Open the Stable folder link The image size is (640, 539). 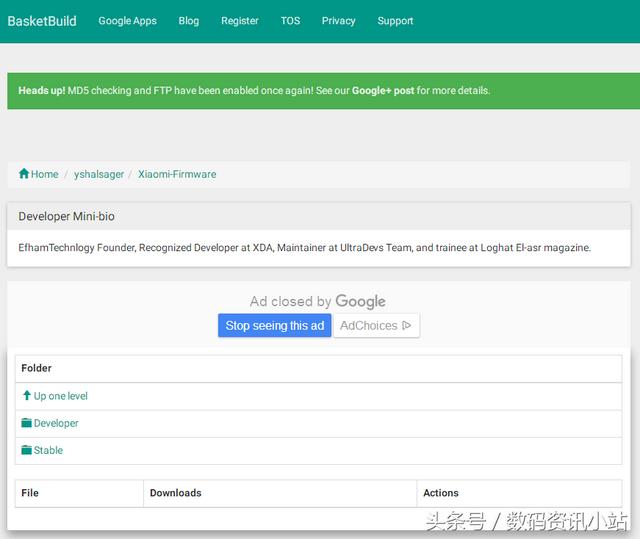[x=48, y=450]
